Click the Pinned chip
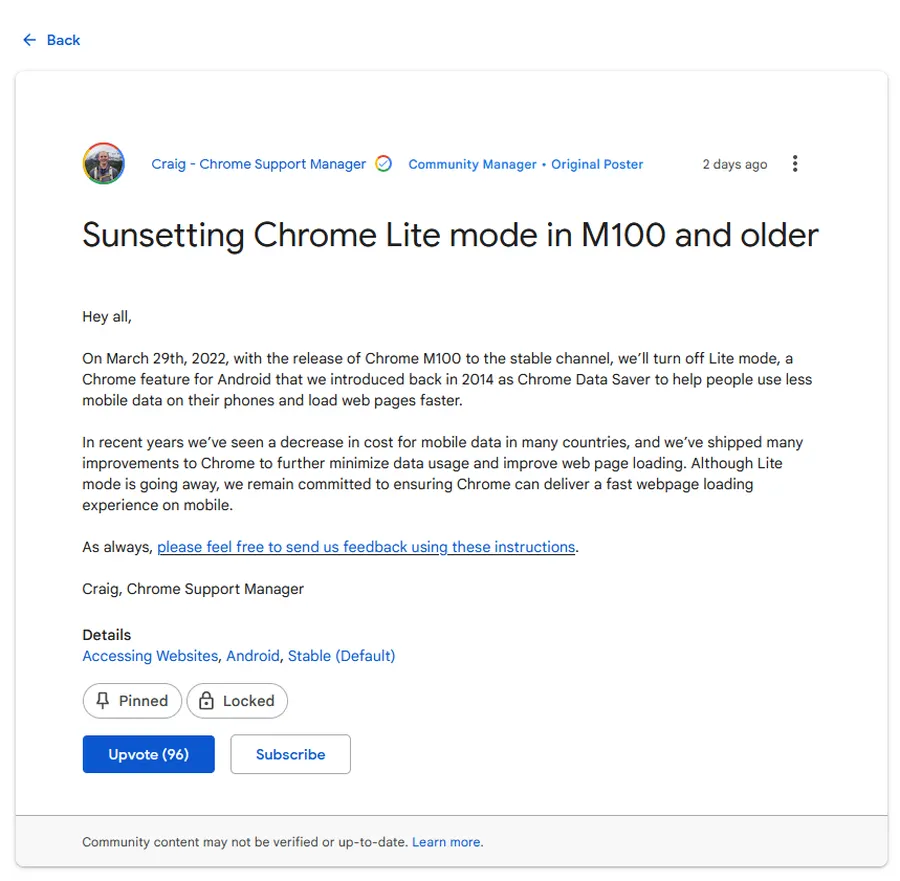This screenshot has width=900, height=881. click(132, 701)
